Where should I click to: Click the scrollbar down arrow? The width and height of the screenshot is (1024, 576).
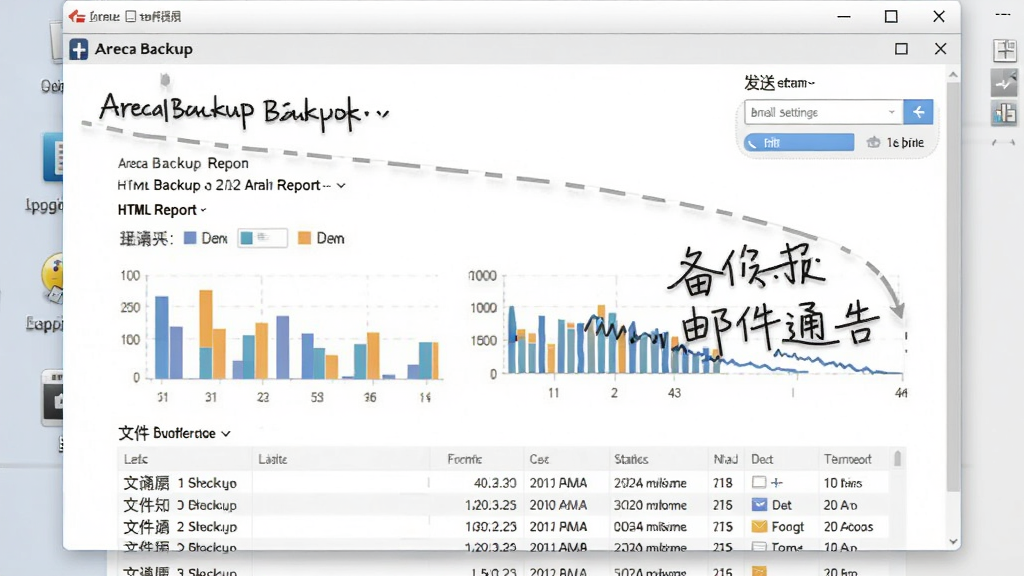[x=953, y=541]
